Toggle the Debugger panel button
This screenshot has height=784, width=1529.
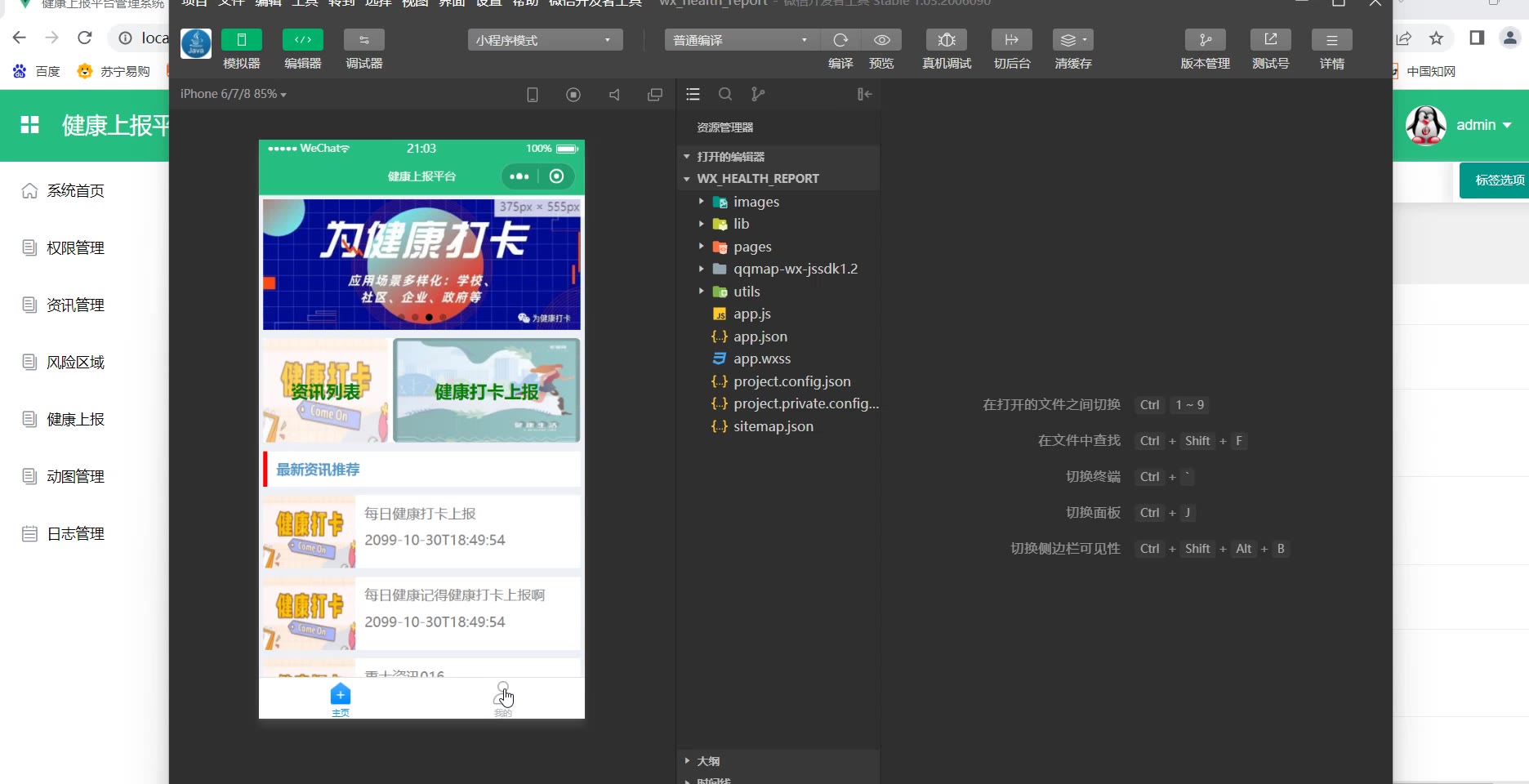tap(363, 40)
